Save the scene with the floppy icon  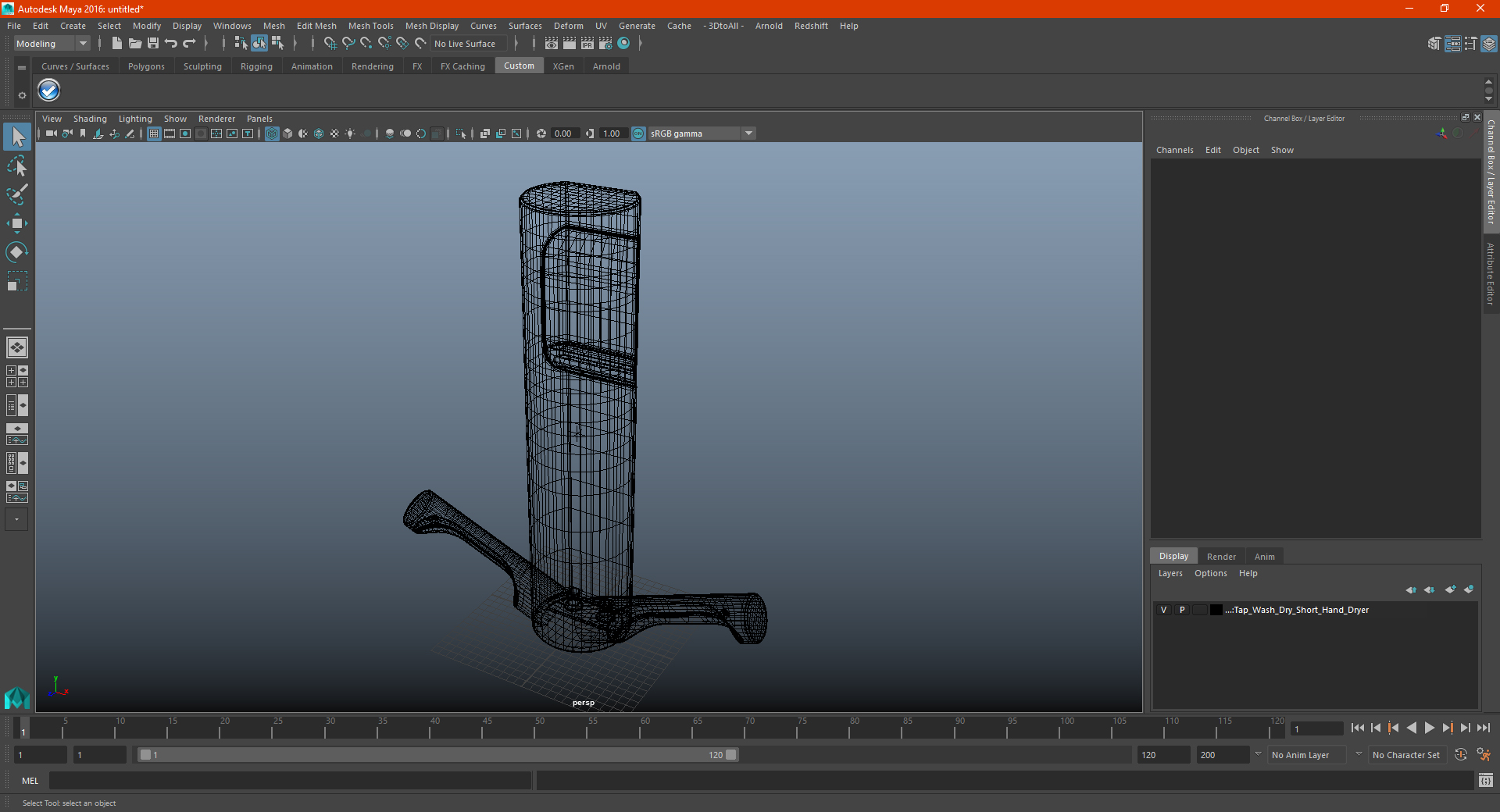coord(153,44)
